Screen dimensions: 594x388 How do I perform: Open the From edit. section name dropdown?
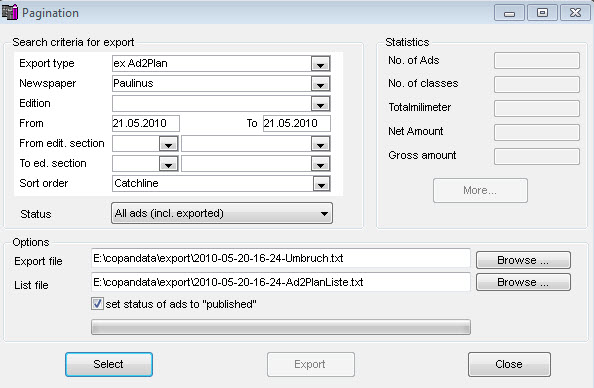[320, 144]
